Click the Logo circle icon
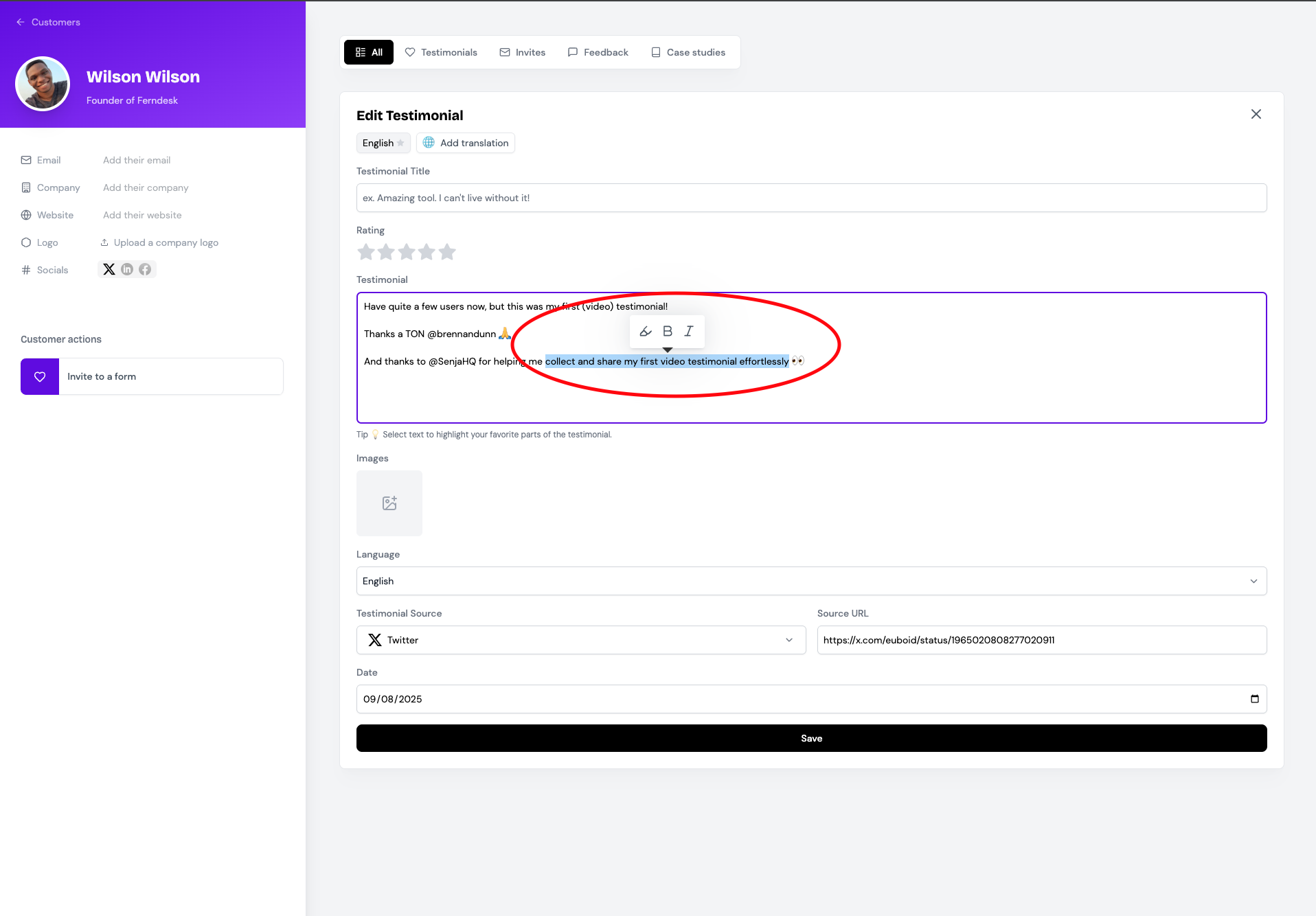Viewport: 1316px width, 916px height. click(26, 242)
